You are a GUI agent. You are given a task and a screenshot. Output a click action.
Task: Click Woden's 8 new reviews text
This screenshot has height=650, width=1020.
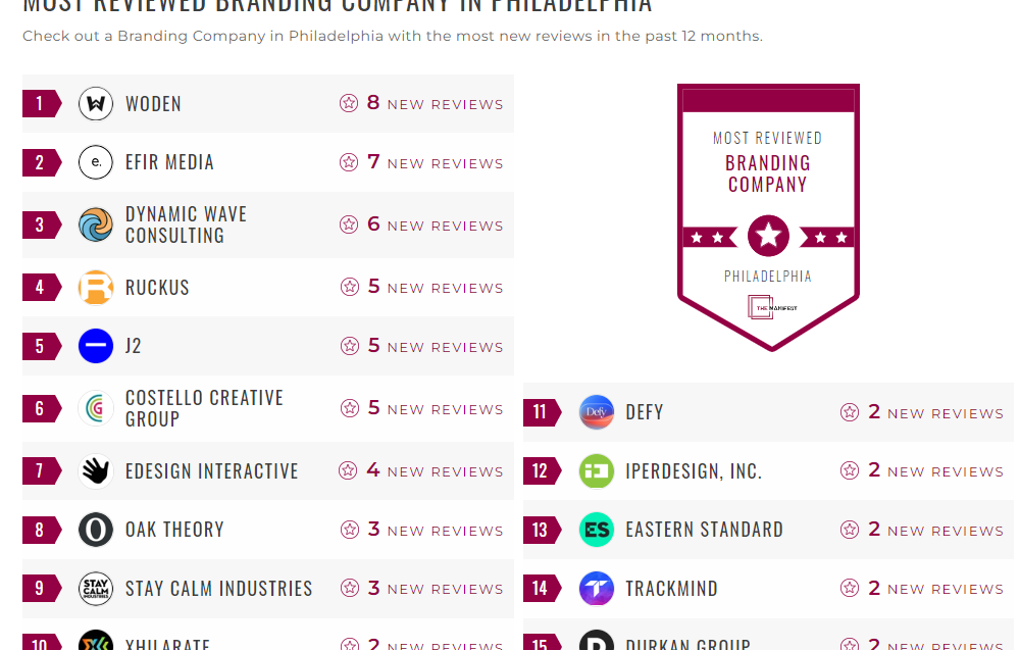(434, 104)
